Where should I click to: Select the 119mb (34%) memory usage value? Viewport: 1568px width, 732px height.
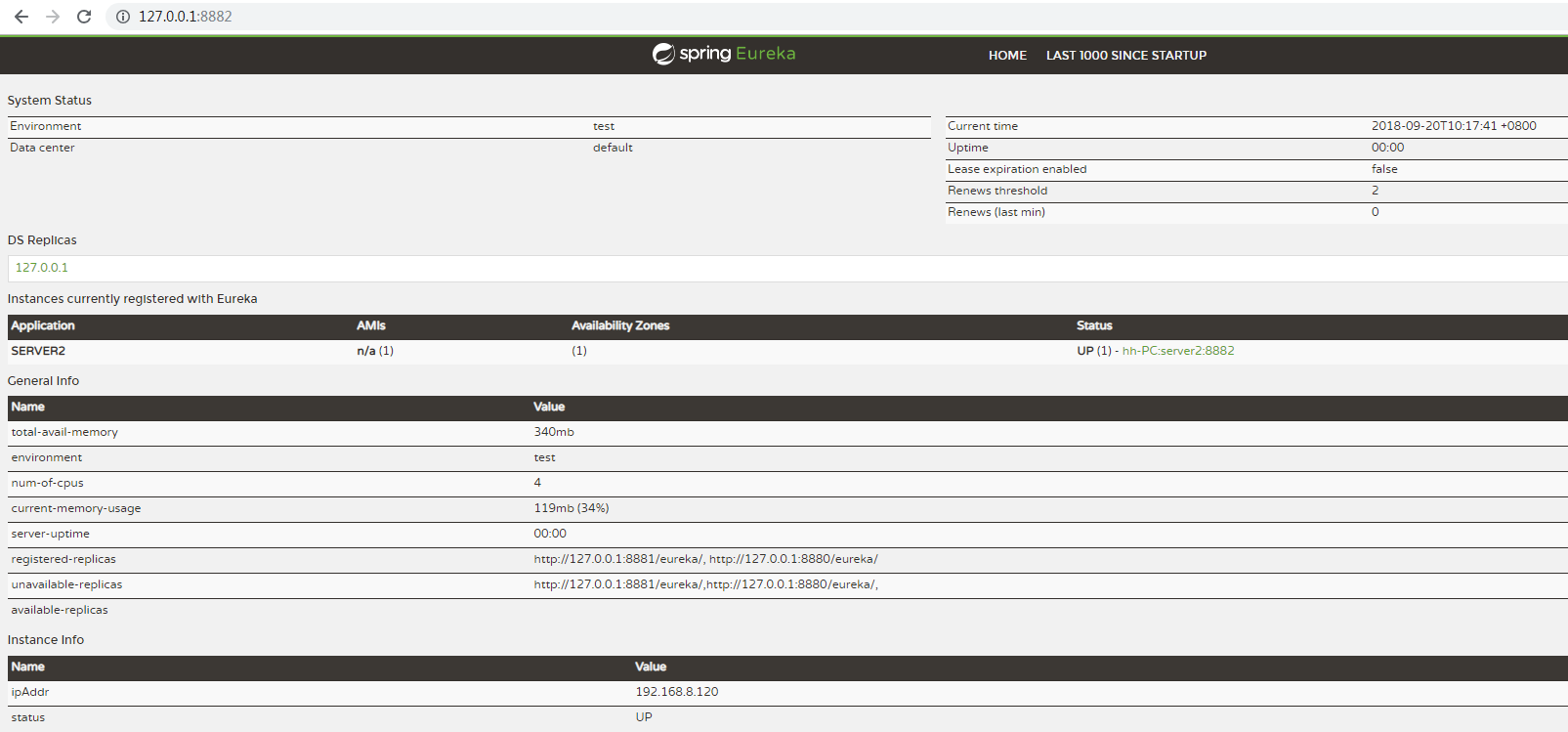click(572, 508)
